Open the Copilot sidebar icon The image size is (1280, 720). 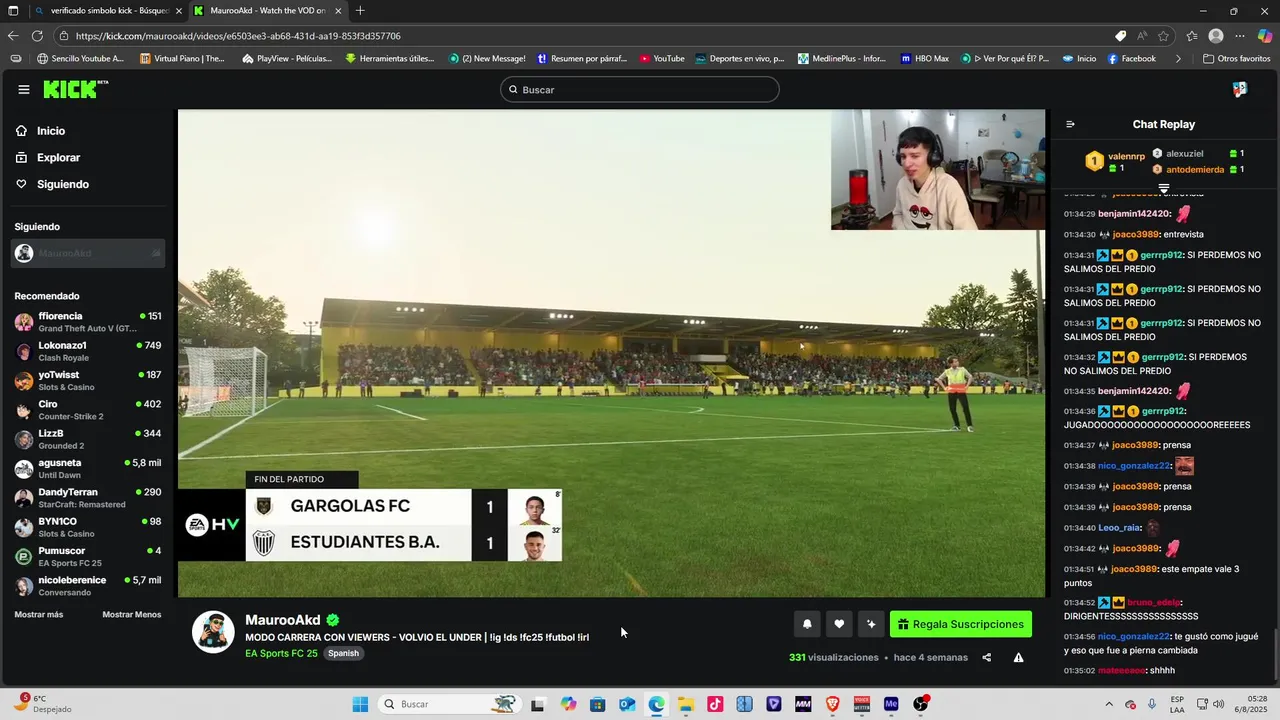[x=1265, y=36]
